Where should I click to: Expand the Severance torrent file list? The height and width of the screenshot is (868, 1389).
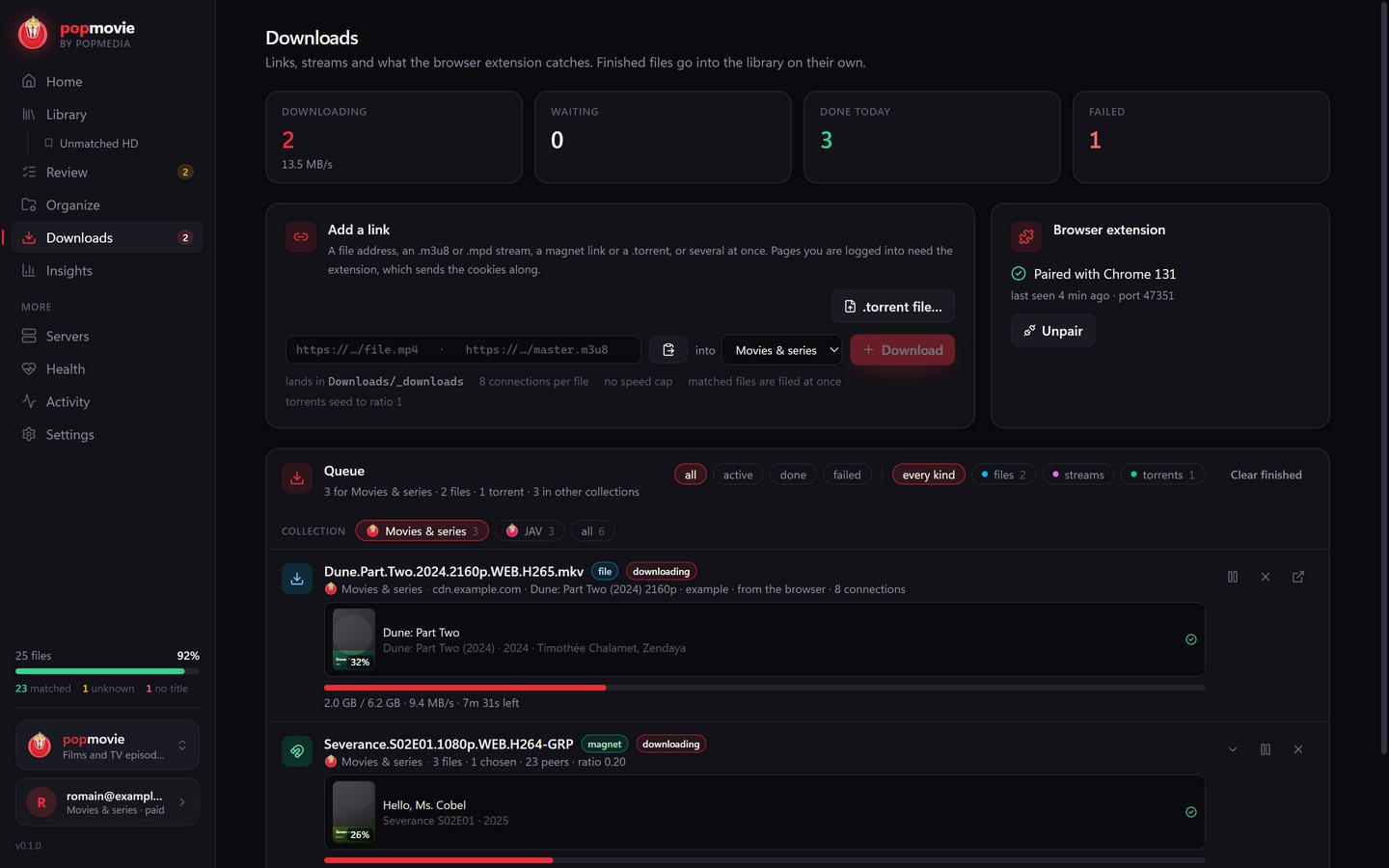[x=1233, y=749]
